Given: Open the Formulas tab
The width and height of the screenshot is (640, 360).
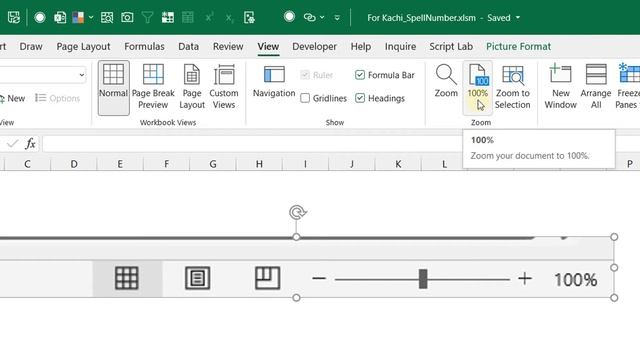Looking at the screenshot, I should (x=144, y=47).
